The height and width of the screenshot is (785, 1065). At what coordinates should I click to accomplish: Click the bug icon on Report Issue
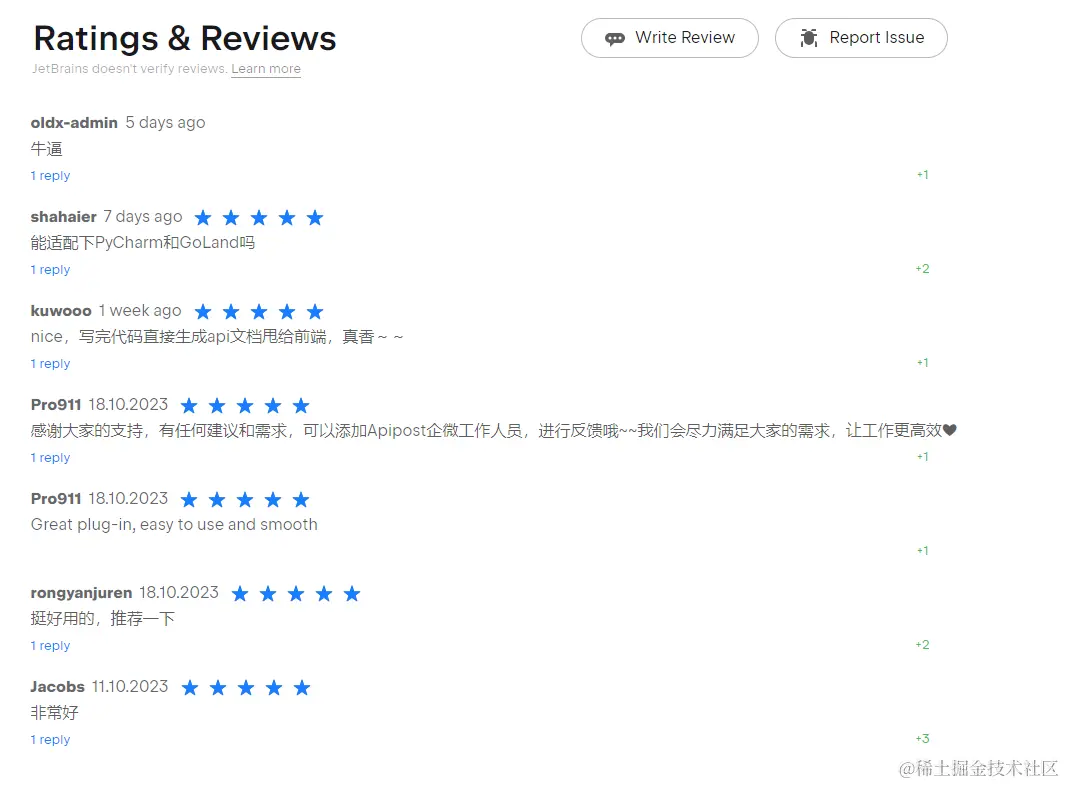tap(808, 37)
